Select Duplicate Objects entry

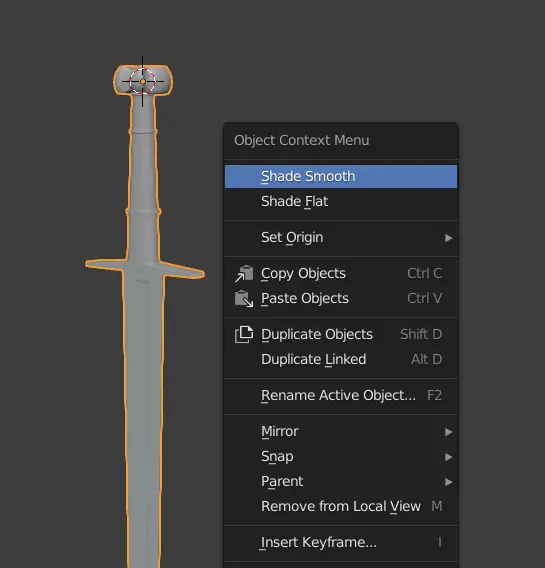click(x=341, y=334)
